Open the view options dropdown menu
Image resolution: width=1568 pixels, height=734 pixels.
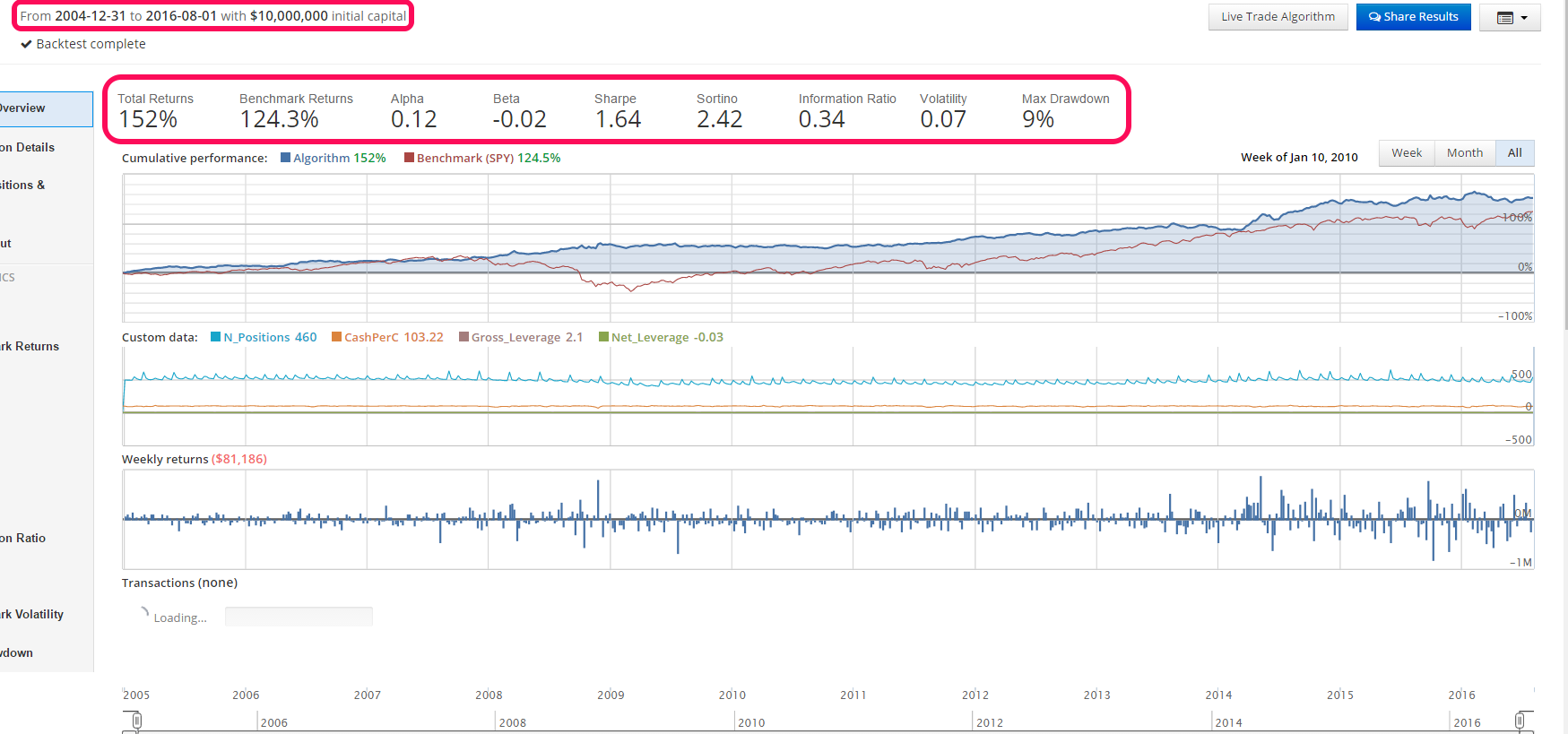(1512, 18)
